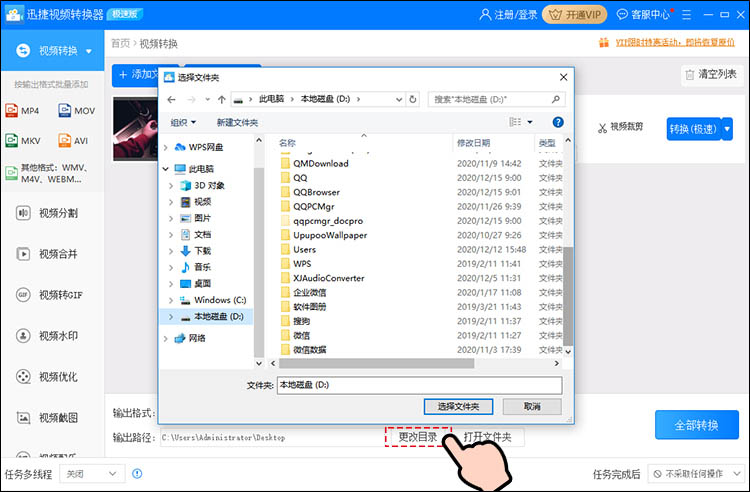Viewport: 750px width, 492px height.
Task: Expand 网络 tree node
Action: 165,339
